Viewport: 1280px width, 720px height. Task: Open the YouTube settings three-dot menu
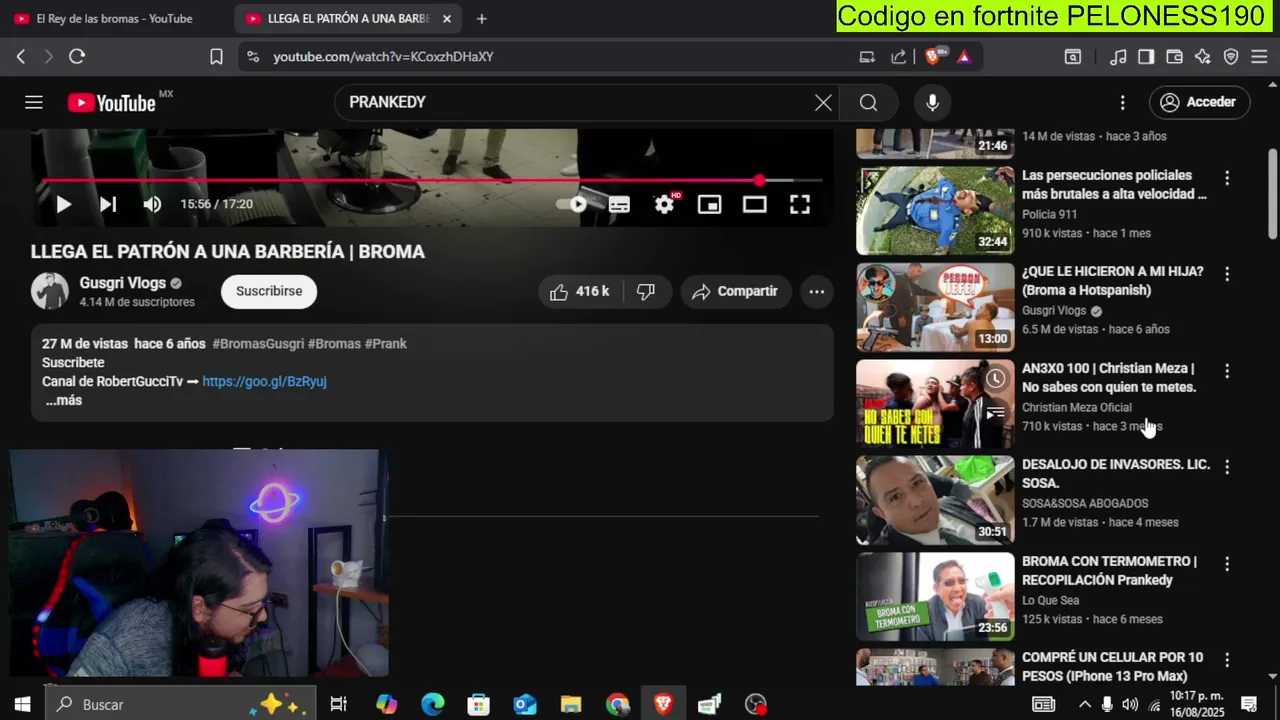[1122, 102]
